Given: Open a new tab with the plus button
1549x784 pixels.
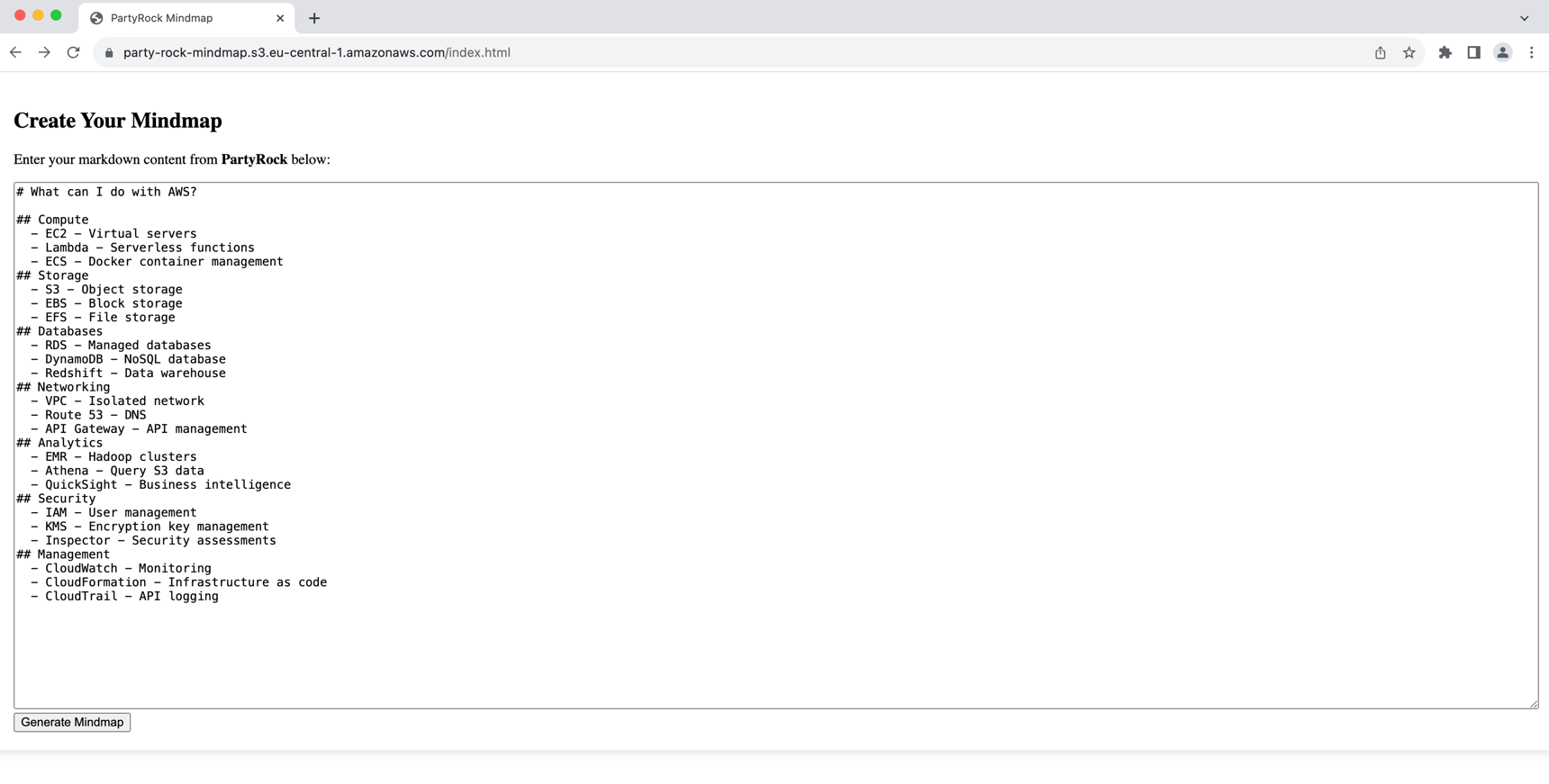Looking at the screenshot, I should [x=314, y=18].
